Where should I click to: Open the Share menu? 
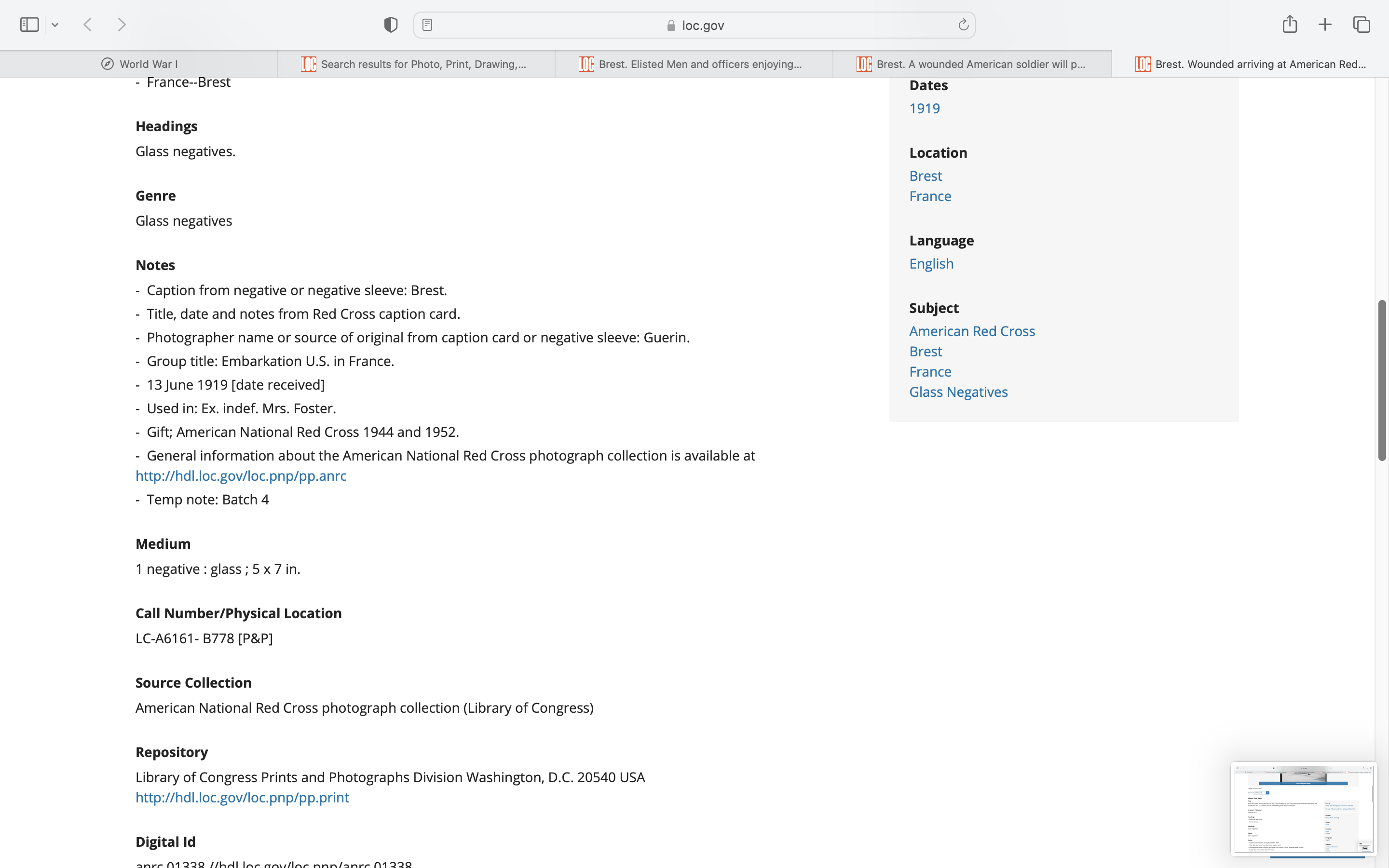pos(1290,24)
